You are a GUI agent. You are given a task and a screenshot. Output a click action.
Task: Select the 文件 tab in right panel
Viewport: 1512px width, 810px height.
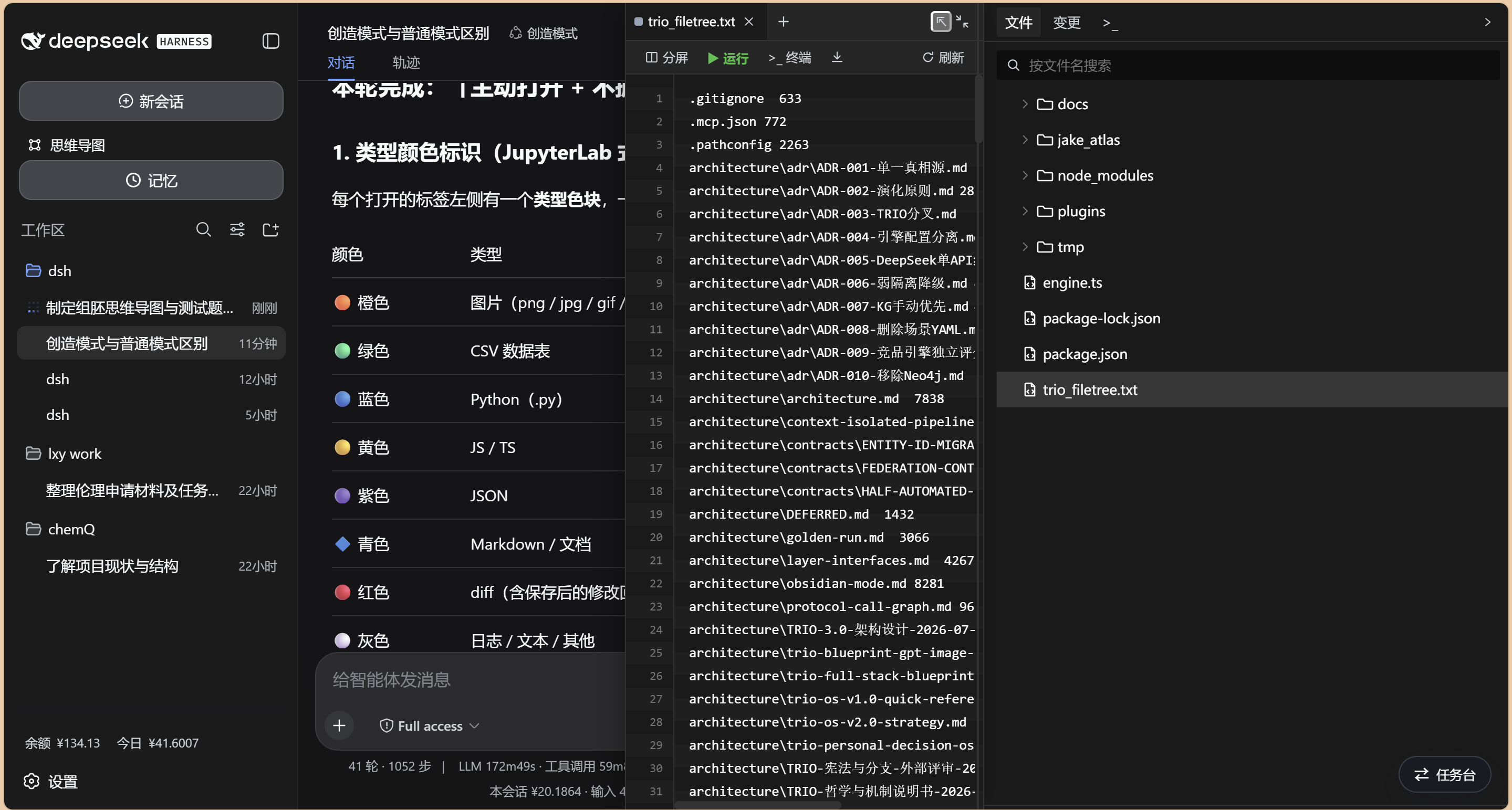tap(1018, 22)
